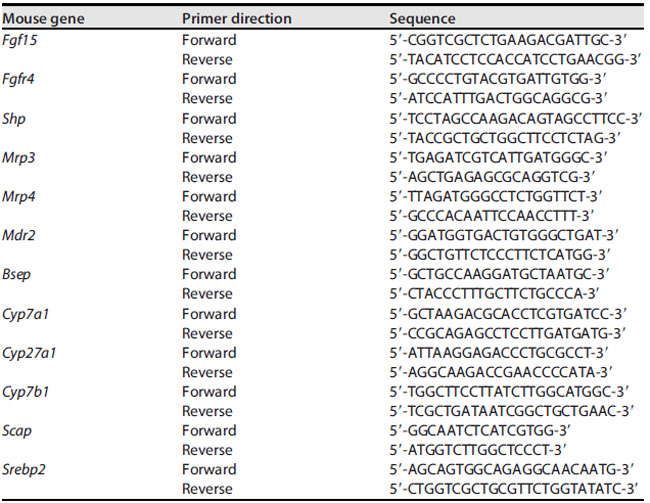Select the Fgfr4 gene name
Viewport: 650px width, 503px height.
[18, 79]
